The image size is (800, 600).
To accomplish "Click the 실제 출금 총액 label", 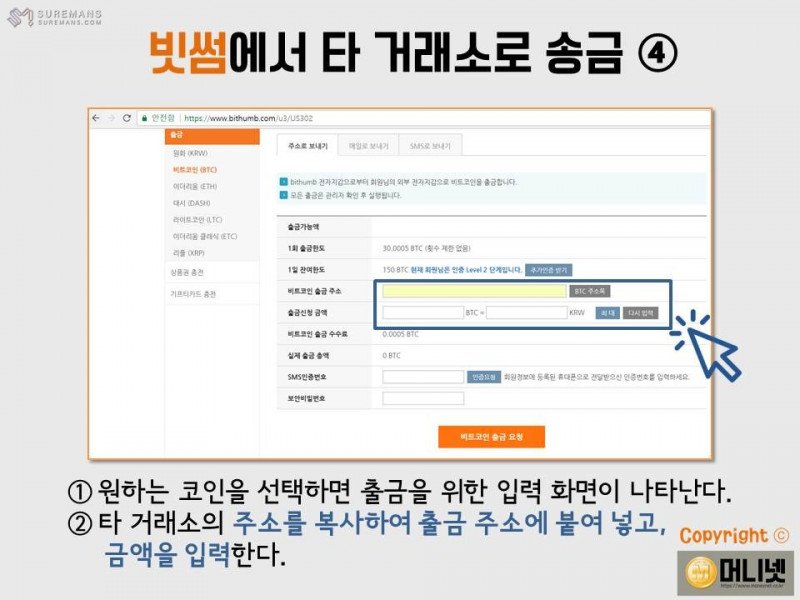I will click(308, 356).
